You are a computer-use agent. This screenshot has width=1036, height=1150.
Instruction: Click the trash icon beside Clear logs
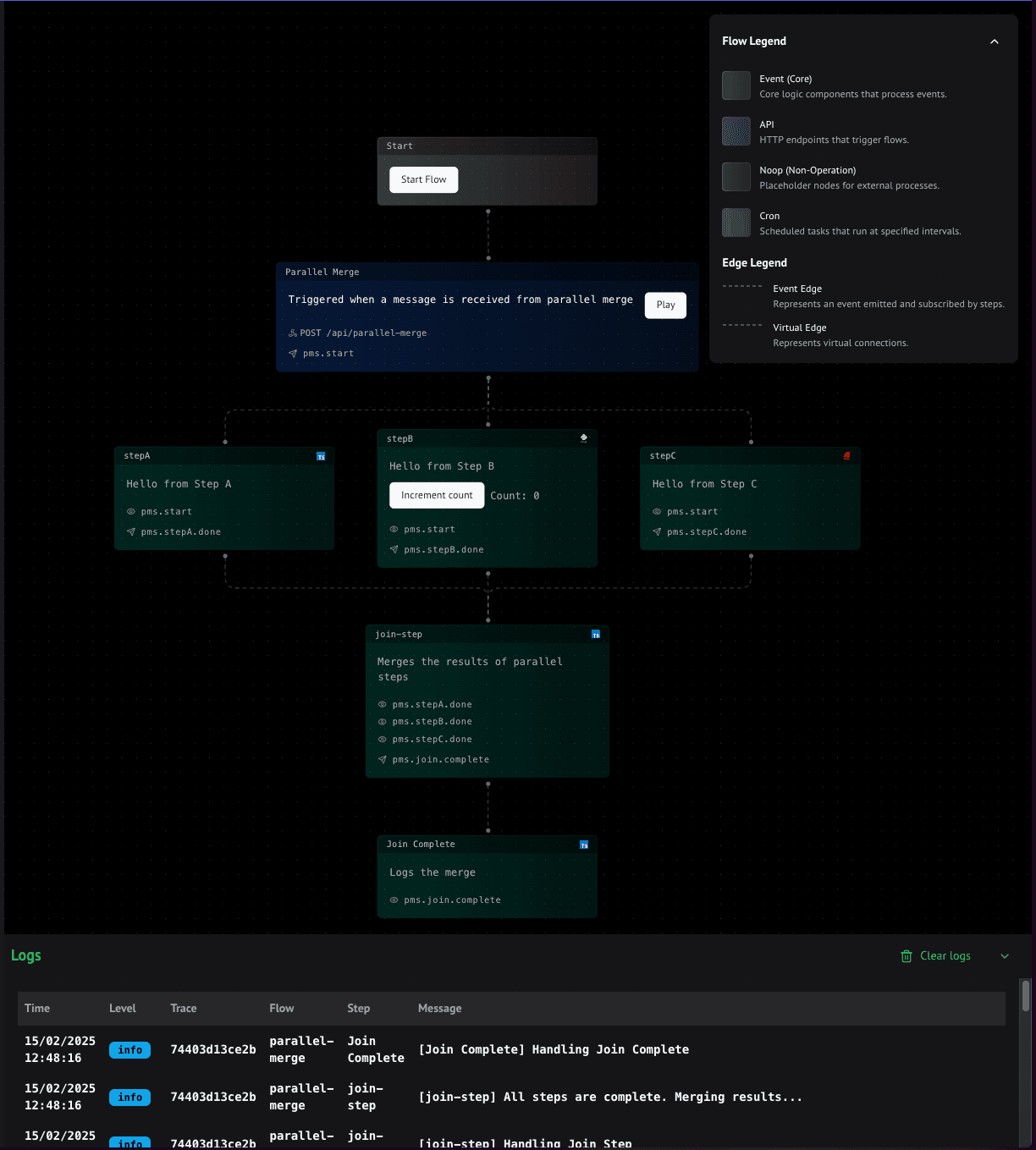[906, 956]
